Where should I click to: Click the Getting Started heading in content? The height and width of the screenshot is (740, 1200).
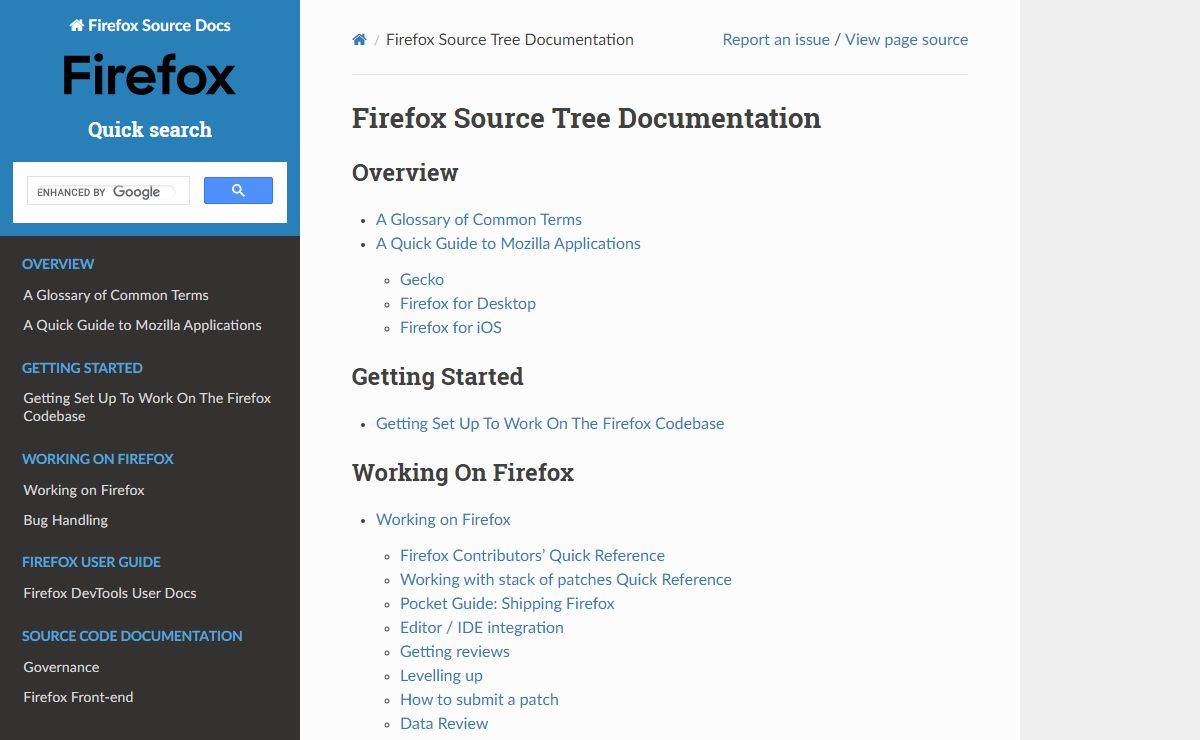tap(438, 376)
